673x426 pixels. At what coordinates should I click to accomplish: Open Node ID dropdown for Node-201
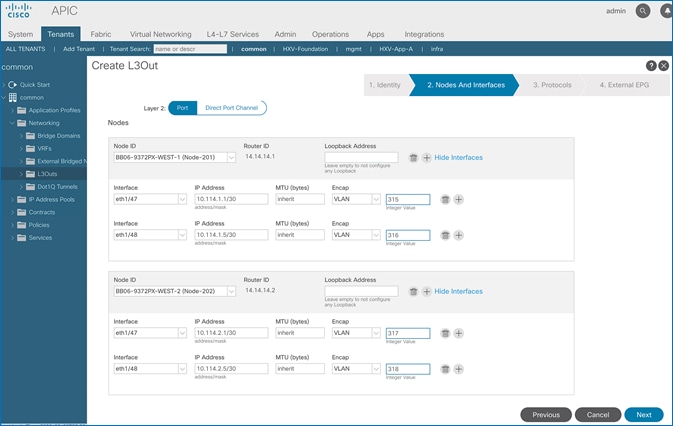coord(231,157)
